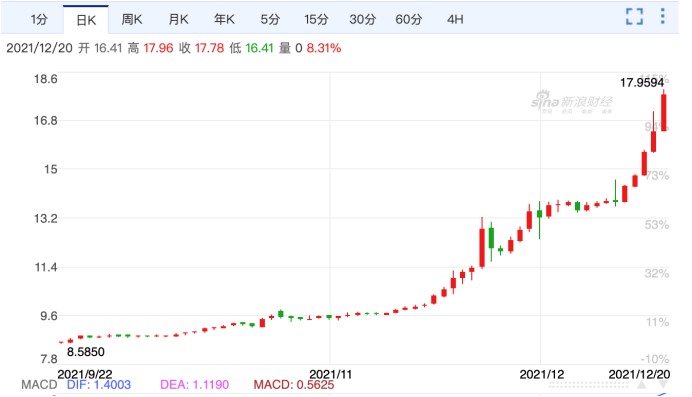Open the three-dot more options menu
The height and width of the screenshot is (397, 692).
click(662, 16)
